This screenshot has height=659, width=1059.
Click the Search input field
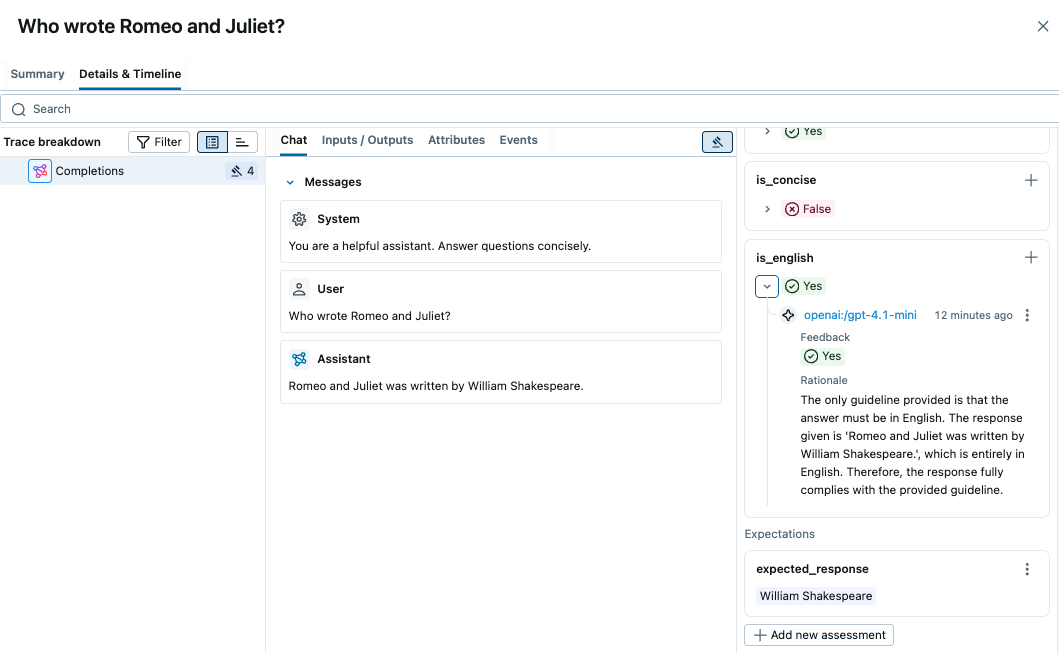tap(530, 109)
